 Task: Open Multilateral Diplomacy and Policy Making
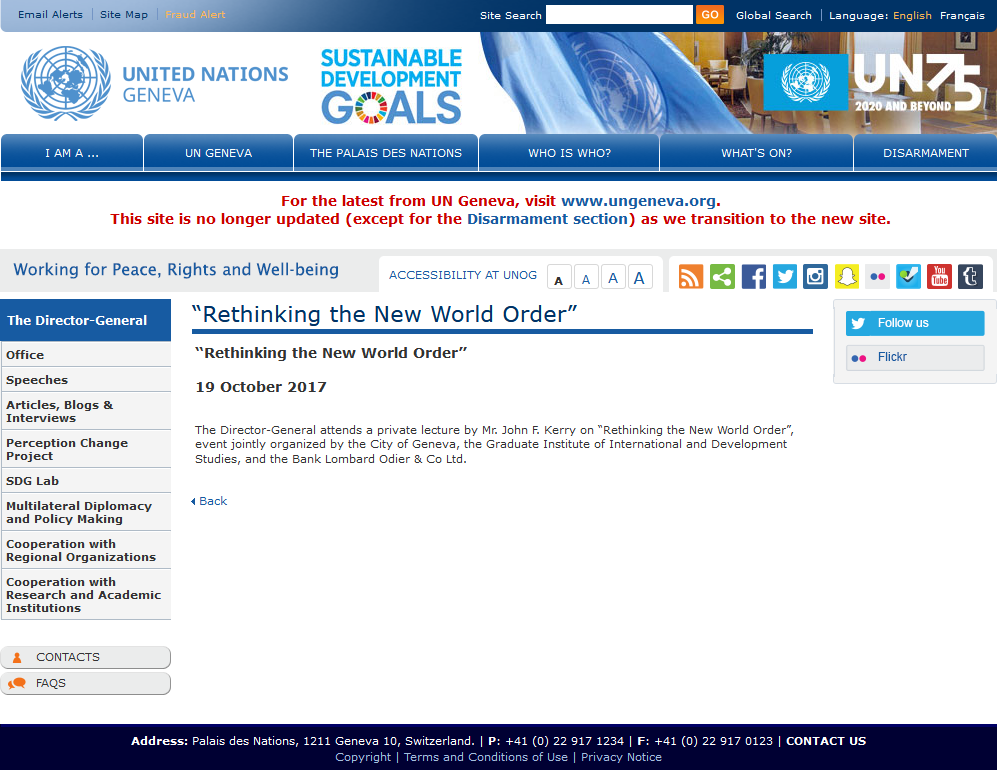[x=86, y=512]
